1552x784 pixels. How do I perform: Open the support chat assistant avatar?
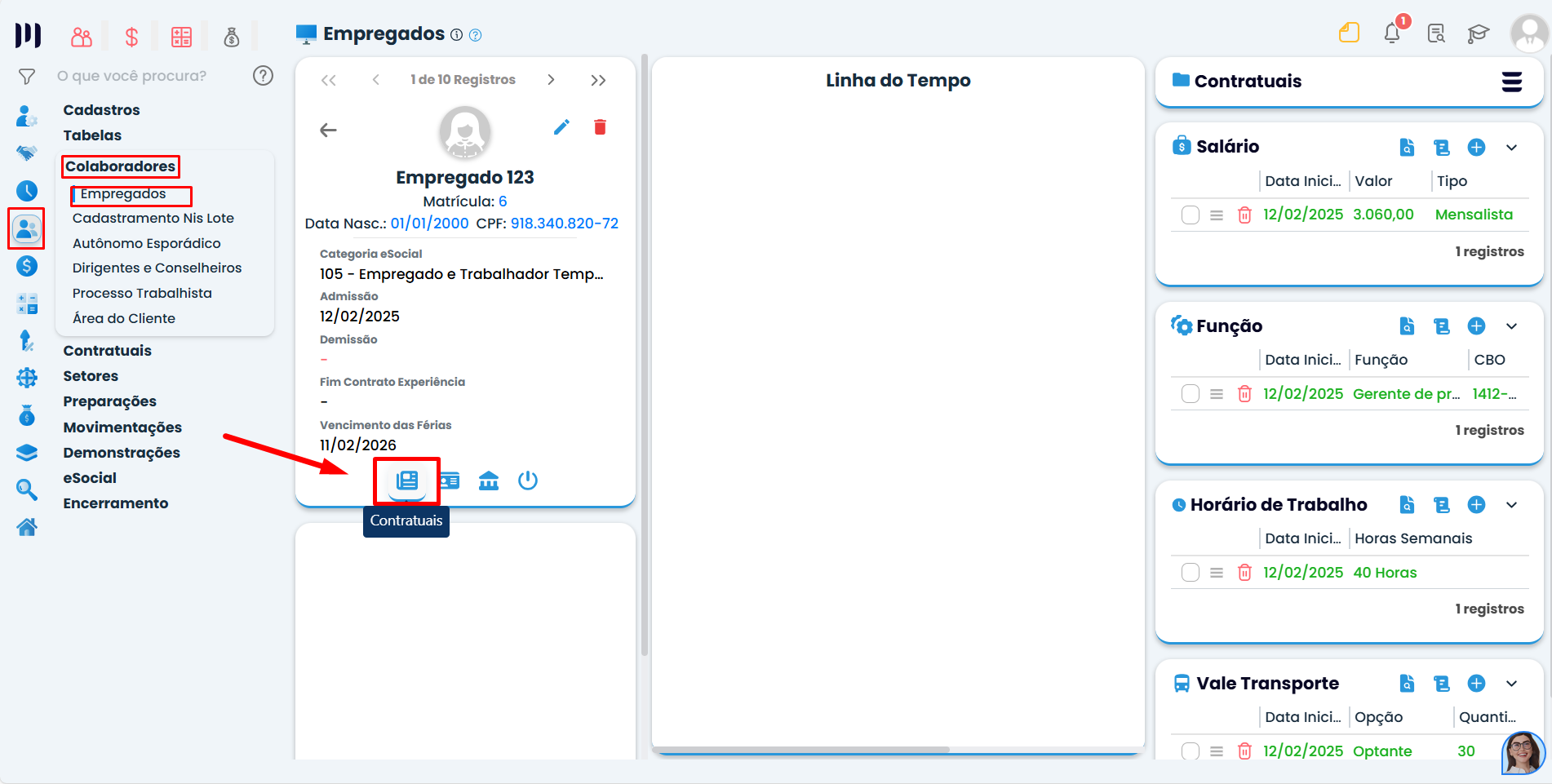coord(1523,752)
